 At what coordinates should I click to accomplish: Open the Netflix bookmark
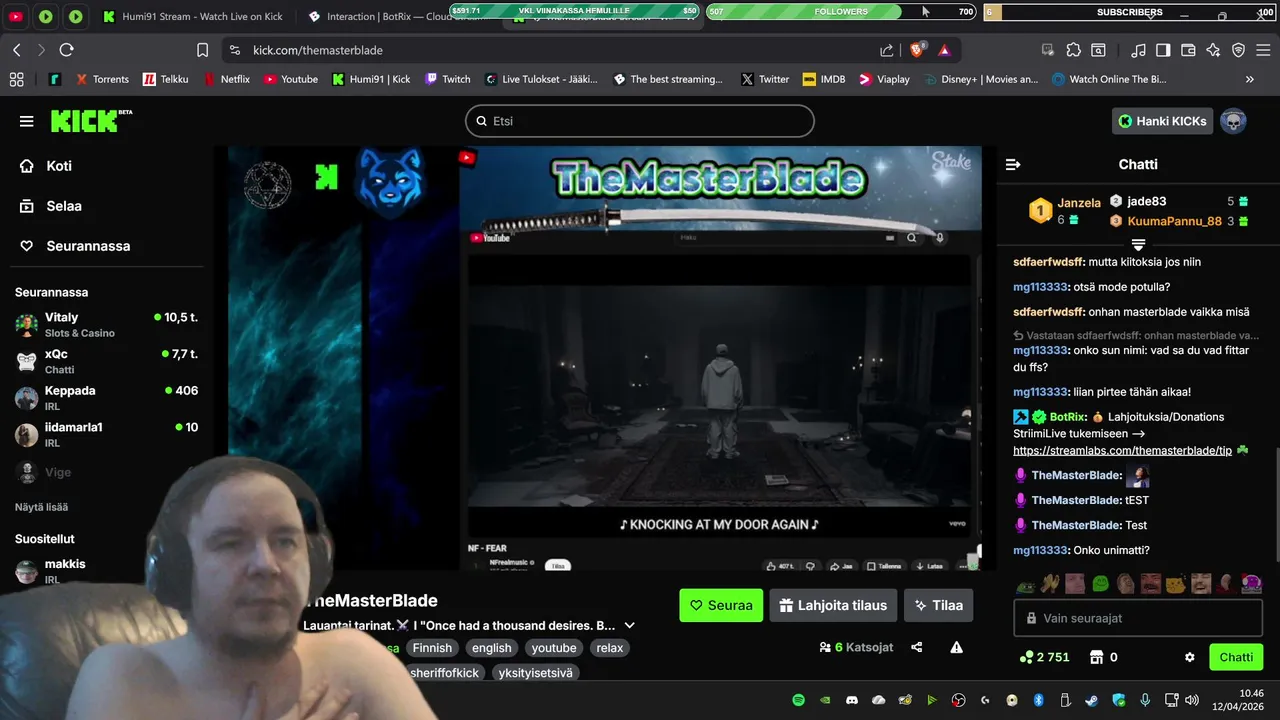(226, 79)
